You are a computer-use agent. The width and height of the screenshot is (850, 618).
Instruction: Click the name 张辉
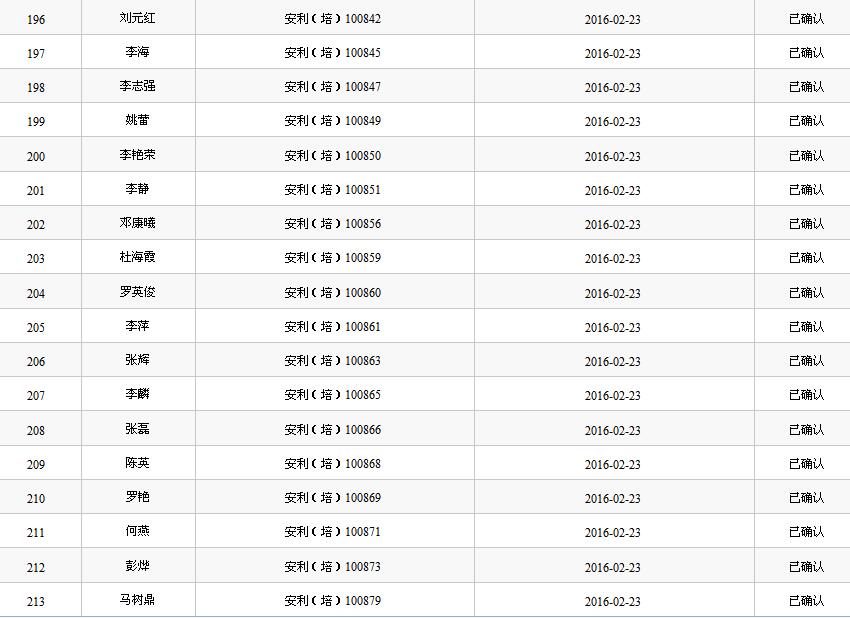pyautogui.click(x=137, y=361)
